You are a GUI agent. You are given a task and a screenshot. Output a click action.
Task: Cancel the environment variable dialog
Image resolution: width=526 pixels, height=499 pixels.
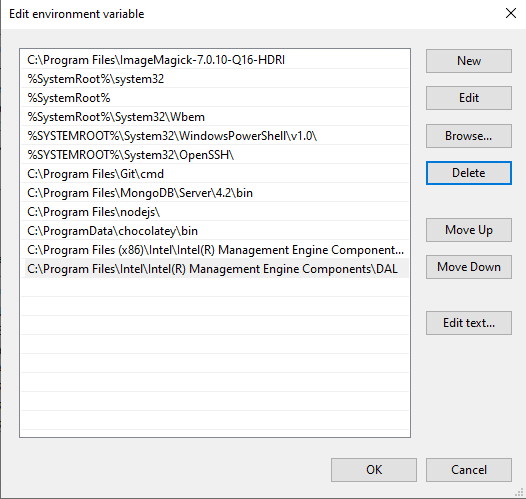(469, 470)
